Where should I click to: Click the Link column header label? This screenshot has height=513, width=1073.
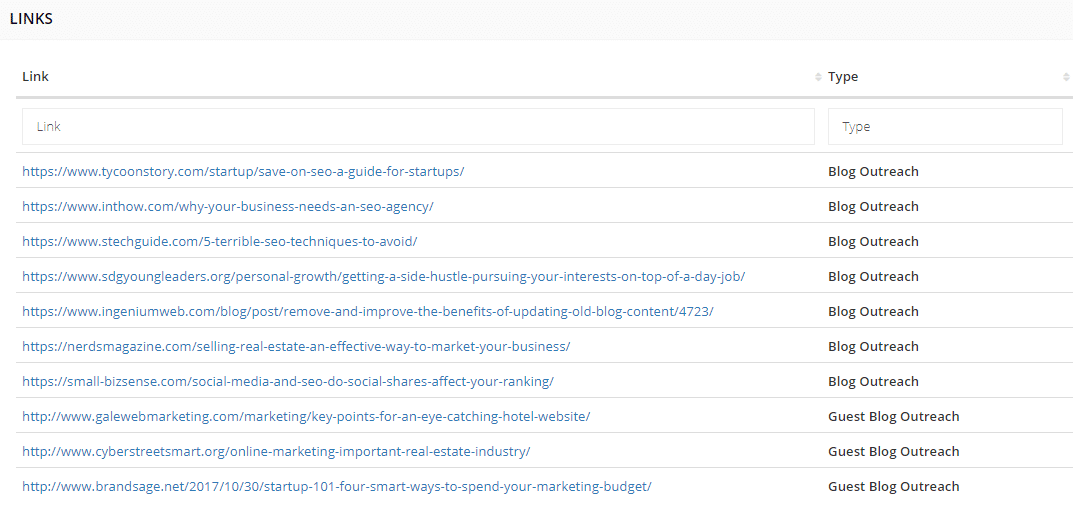coord(36,77)
